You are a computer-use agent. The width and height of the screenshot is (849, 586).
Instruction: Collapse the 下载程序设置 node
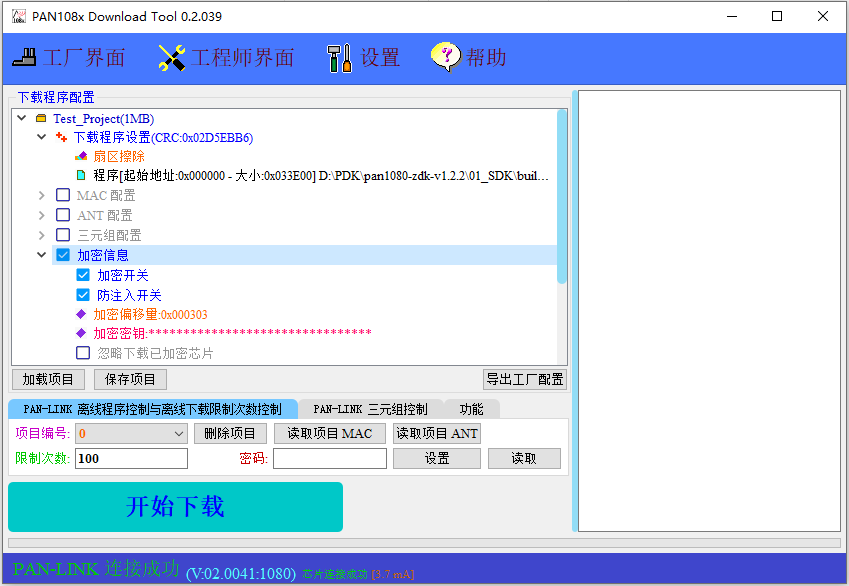point(42,136)
